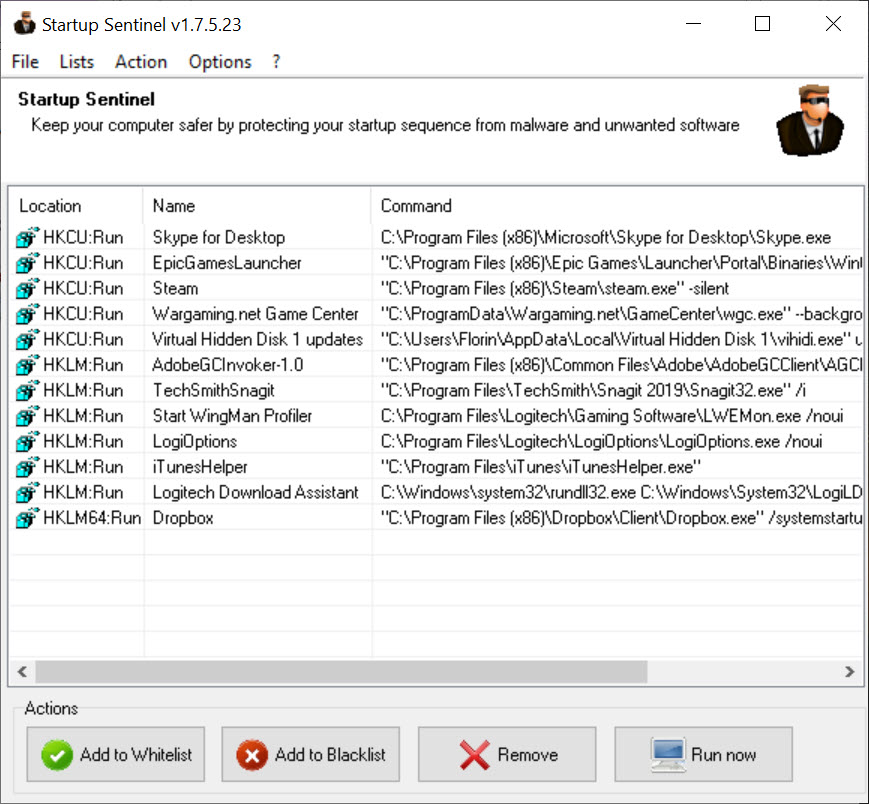869x804 pixels.
Task: Open the File menu
Action: pyautogui.click(x=25, y=62)
